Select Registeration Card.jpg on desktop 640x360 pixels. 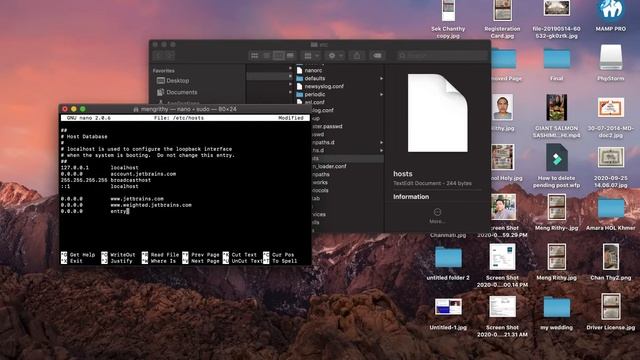(x=502, y=10)
